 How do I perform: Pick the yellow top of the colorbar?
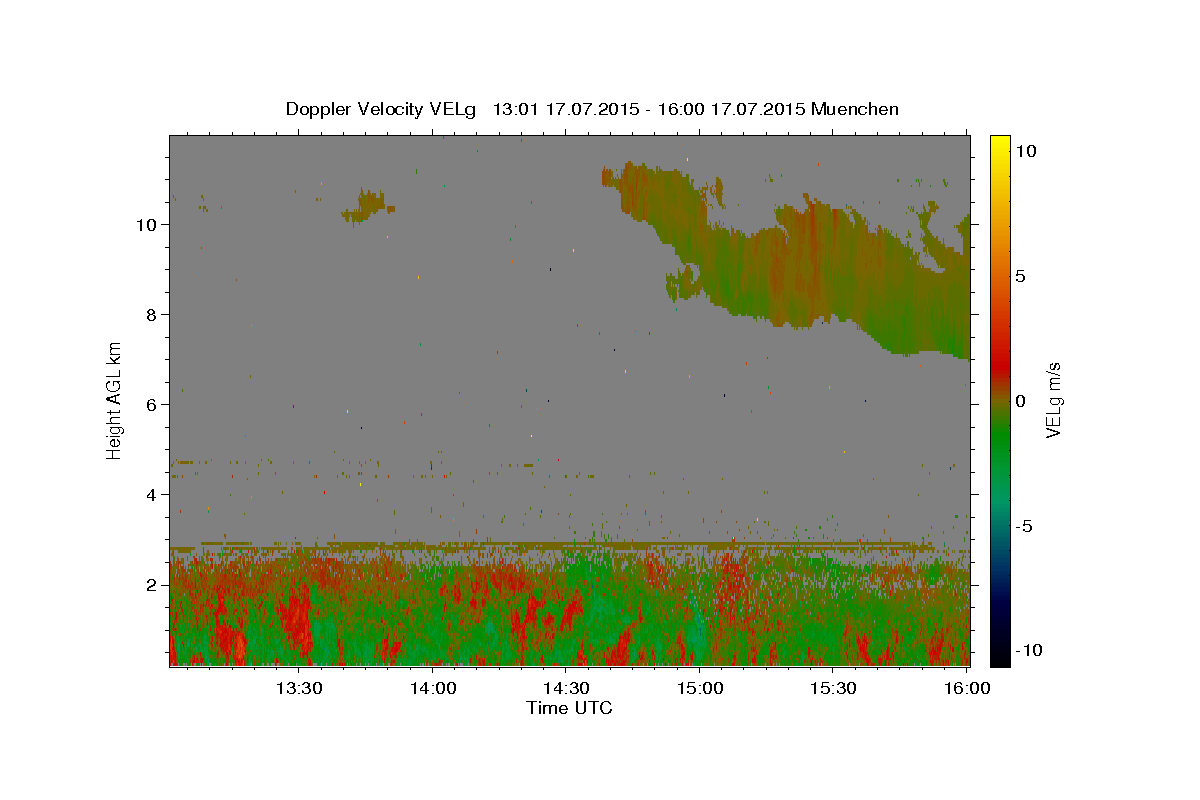999,145
